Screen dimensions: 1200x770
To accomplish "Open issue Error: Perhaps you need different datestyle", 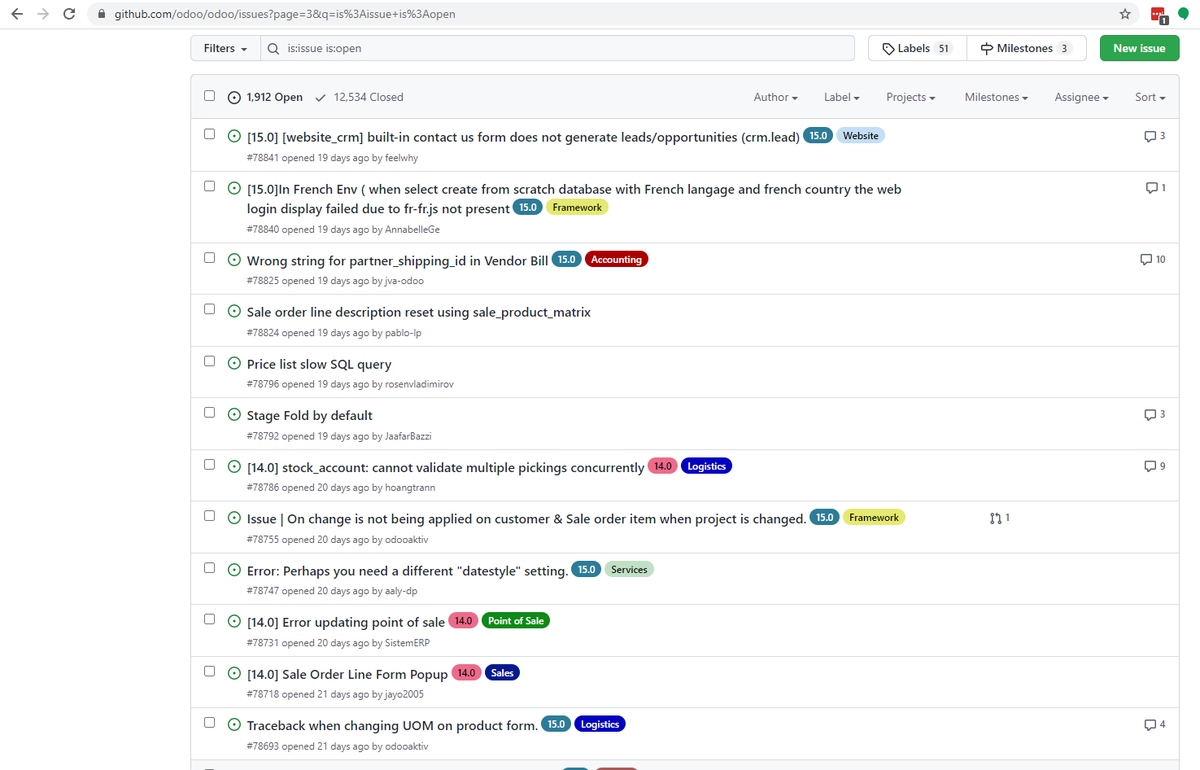I will click(408, 571).
